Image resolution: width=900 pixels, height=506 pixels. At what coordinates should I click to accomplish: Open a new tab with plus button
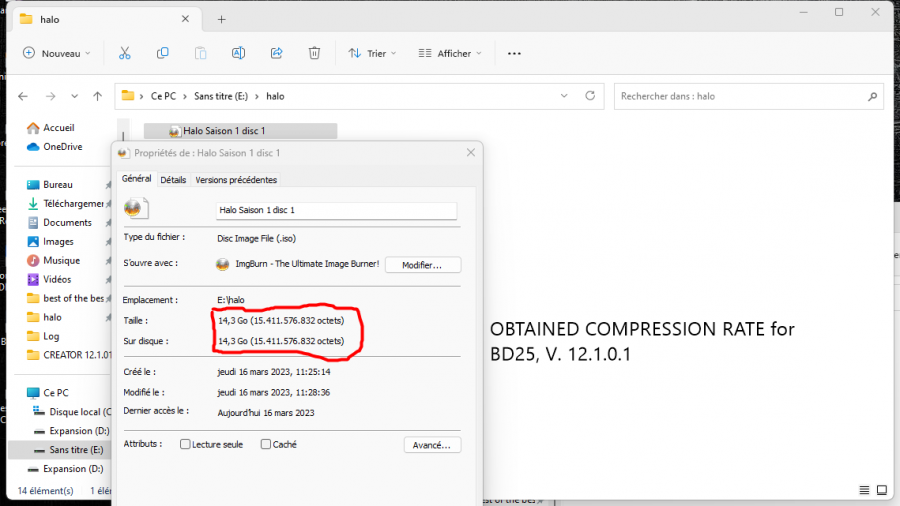pyautogui.click(x=221, y=19)
